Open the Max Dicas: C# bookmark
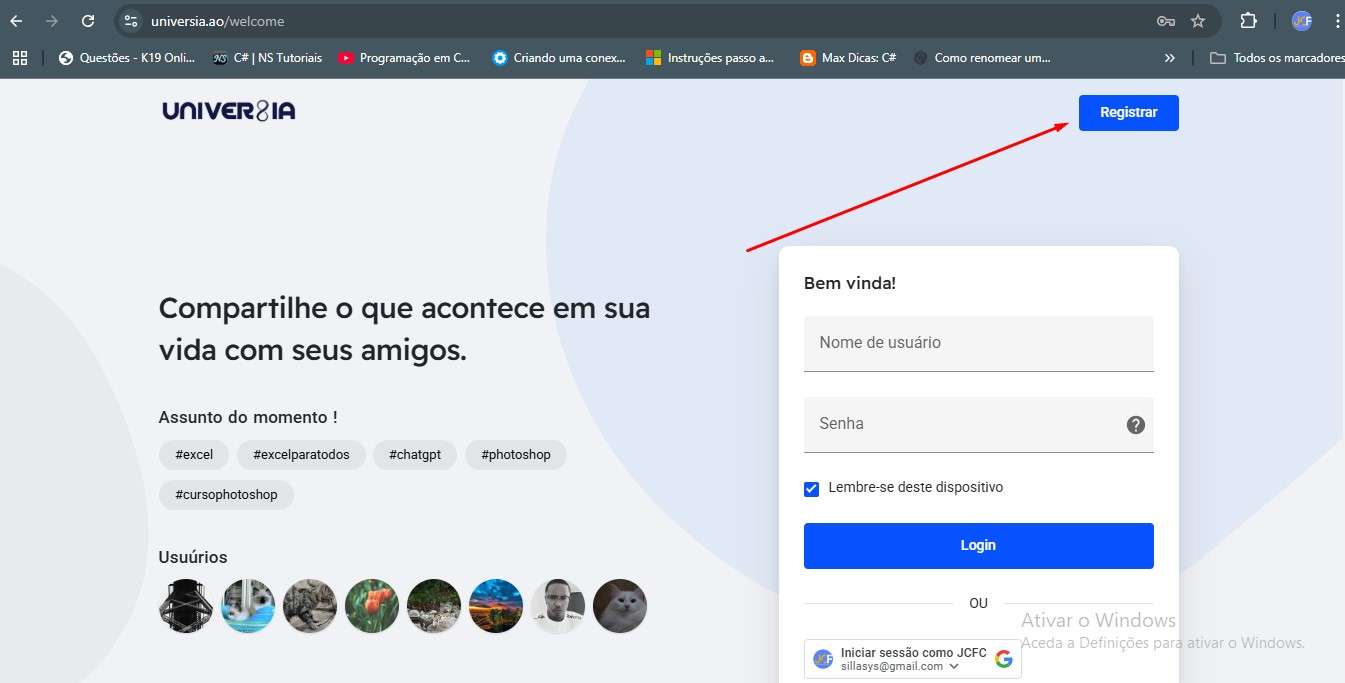The image size is (1345, 683). (x=848, y=58)
